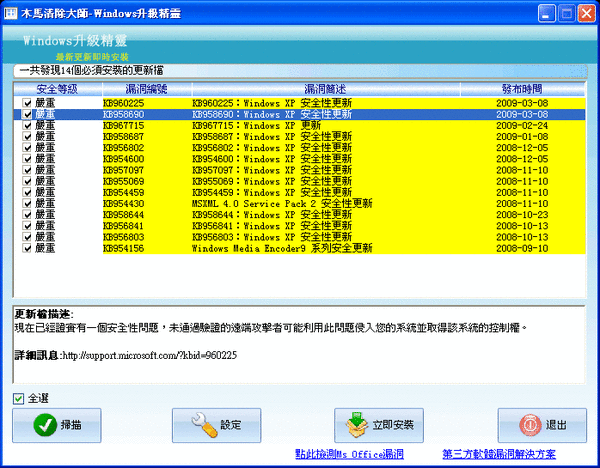Select Windows Media Encoder9 description row
600x468 pixels.
point(282,248)
